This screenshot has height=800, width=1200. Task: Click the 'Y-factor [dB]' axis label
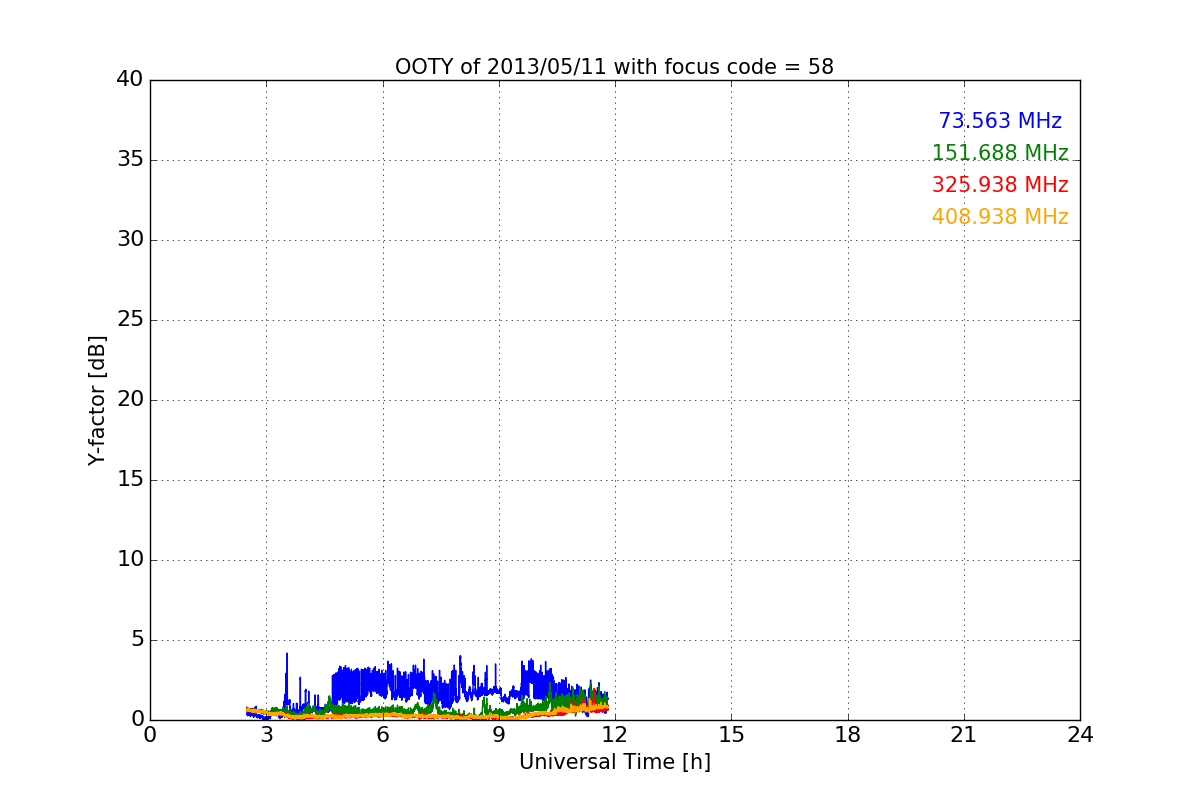(96, 400)
